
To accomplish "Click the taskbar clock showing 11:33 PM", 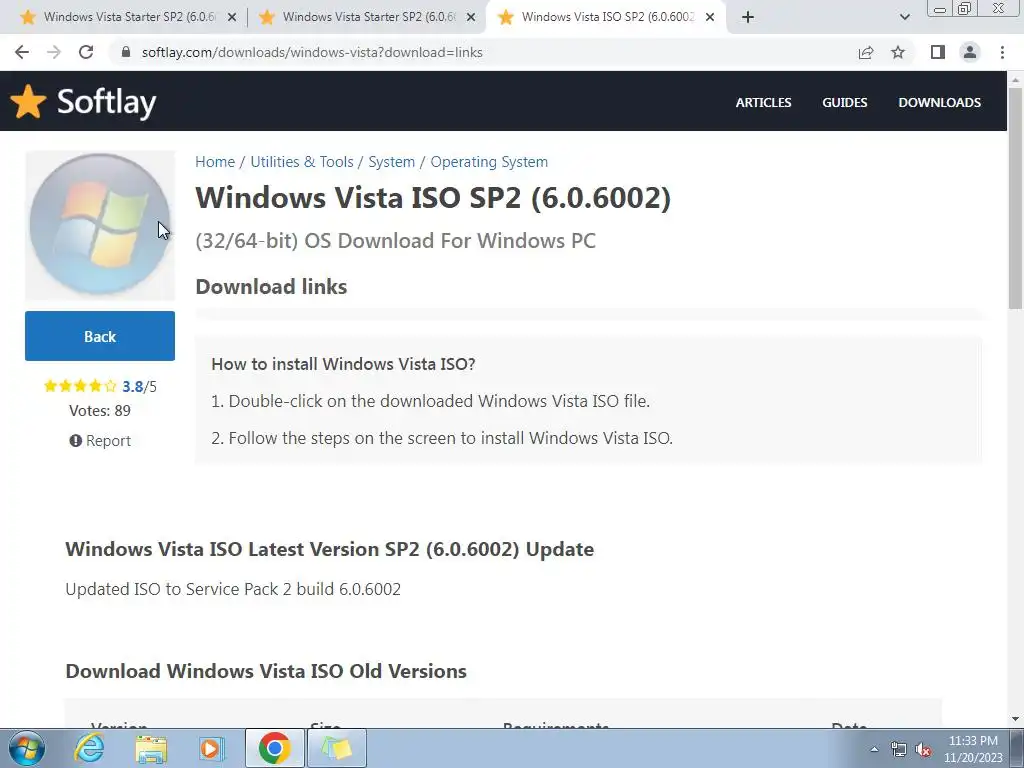I will point(973,749).
